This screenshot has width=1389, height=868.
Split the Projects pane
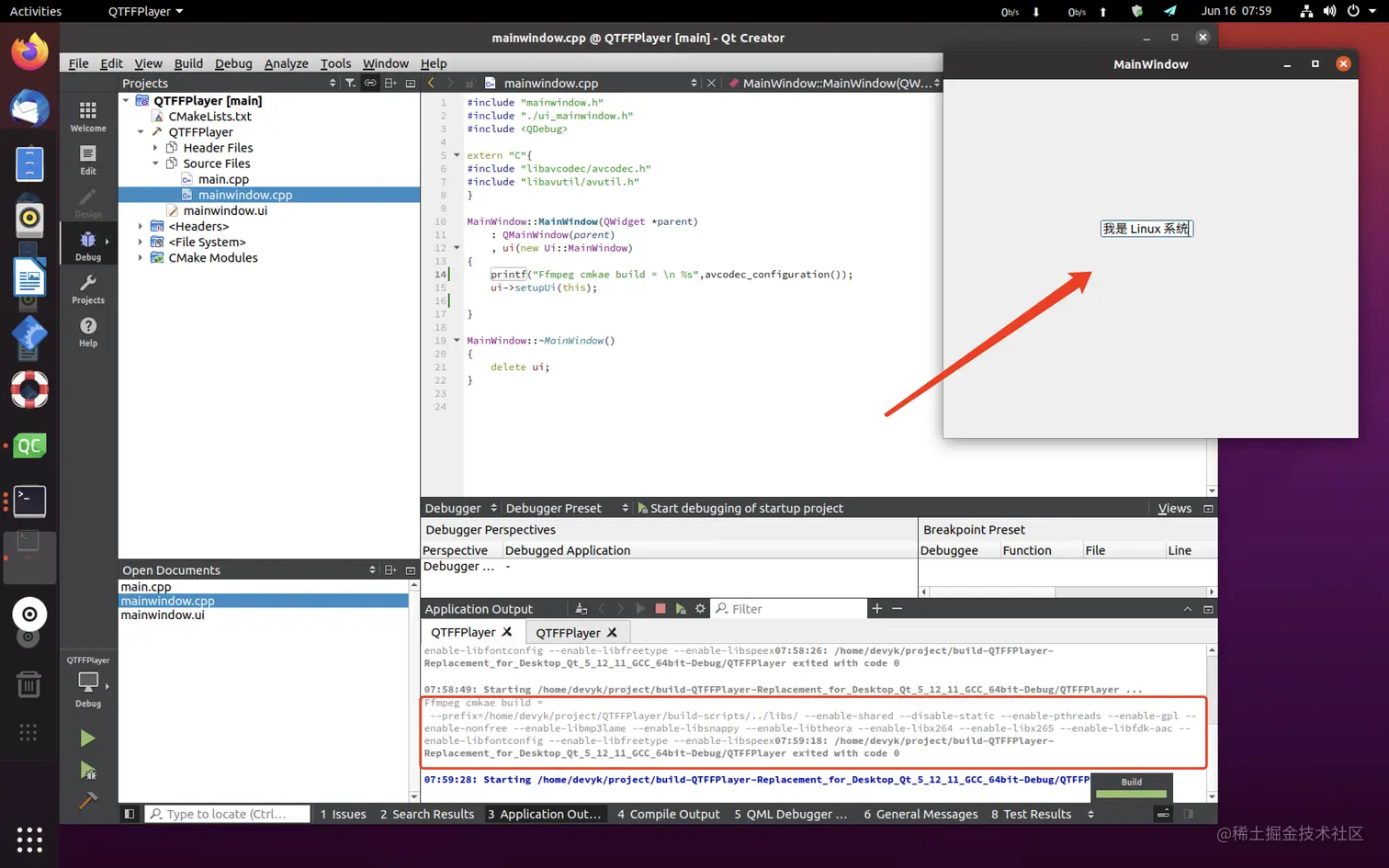(x=390, y=83)
